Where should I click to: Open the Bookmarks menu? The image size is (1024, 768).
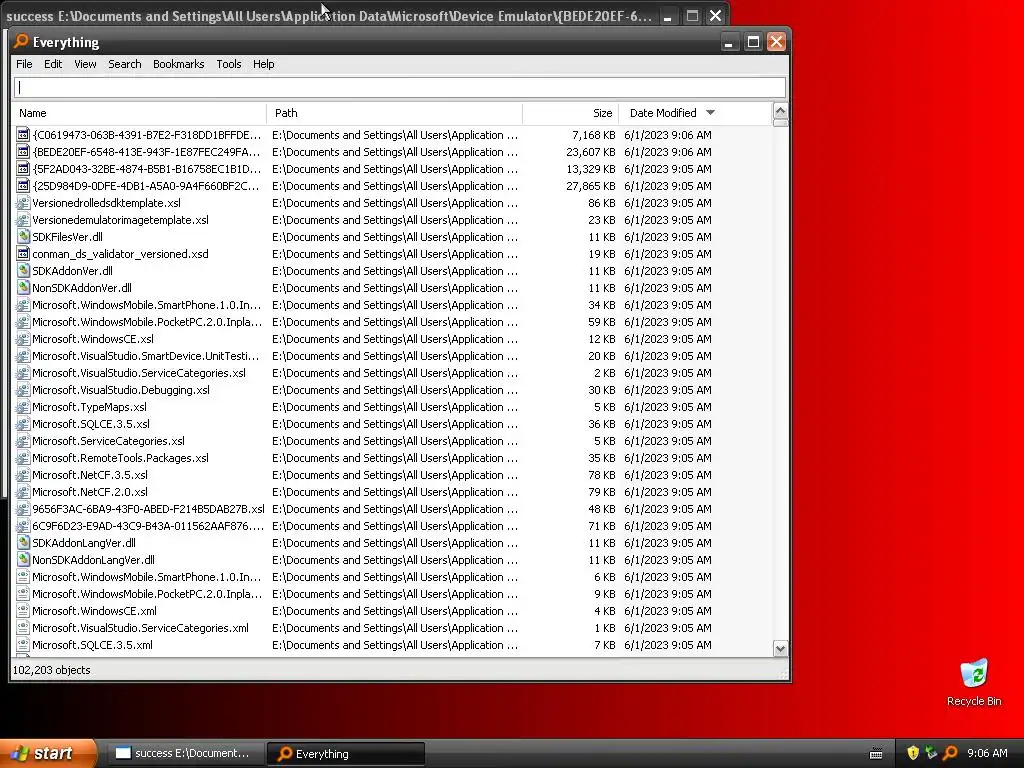178,64
